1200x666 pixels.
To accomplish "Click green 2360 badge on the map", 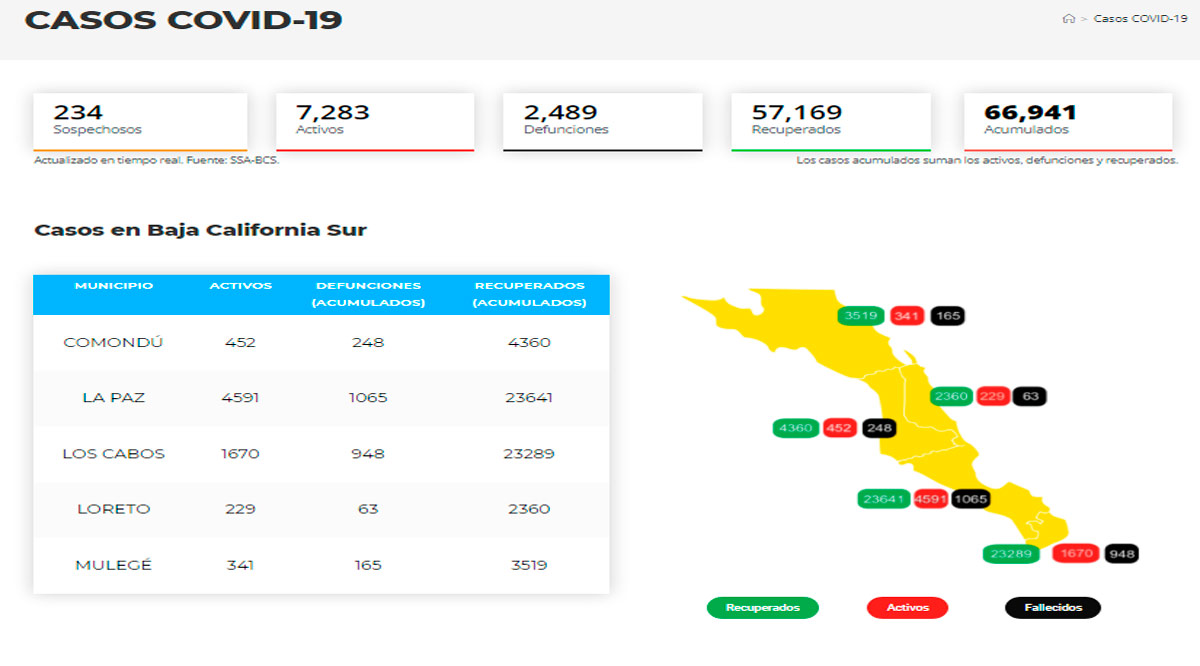I will coord(951,396).
